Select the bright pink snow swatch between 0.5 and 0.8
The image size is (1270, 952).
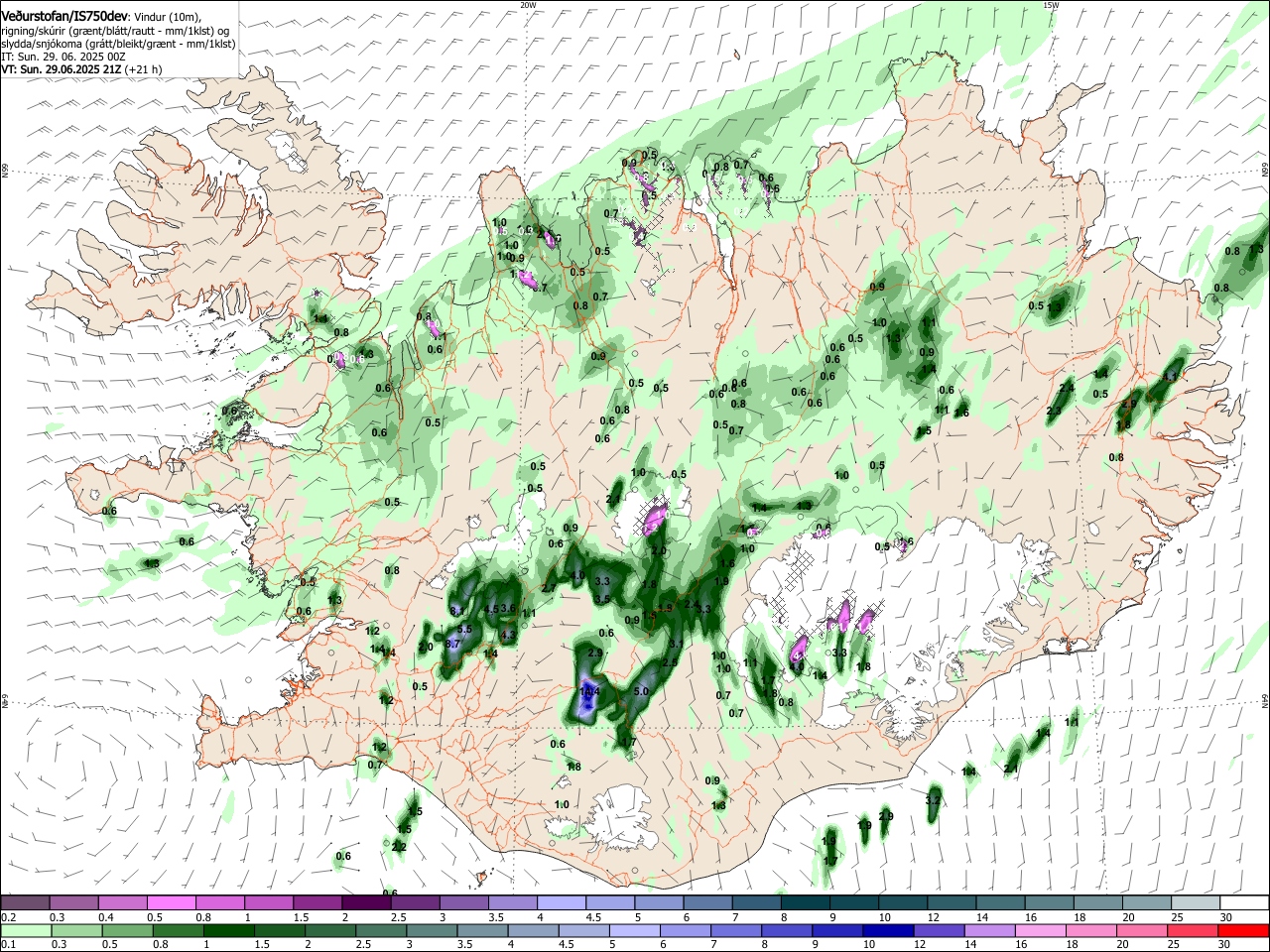tap(171, 902)
